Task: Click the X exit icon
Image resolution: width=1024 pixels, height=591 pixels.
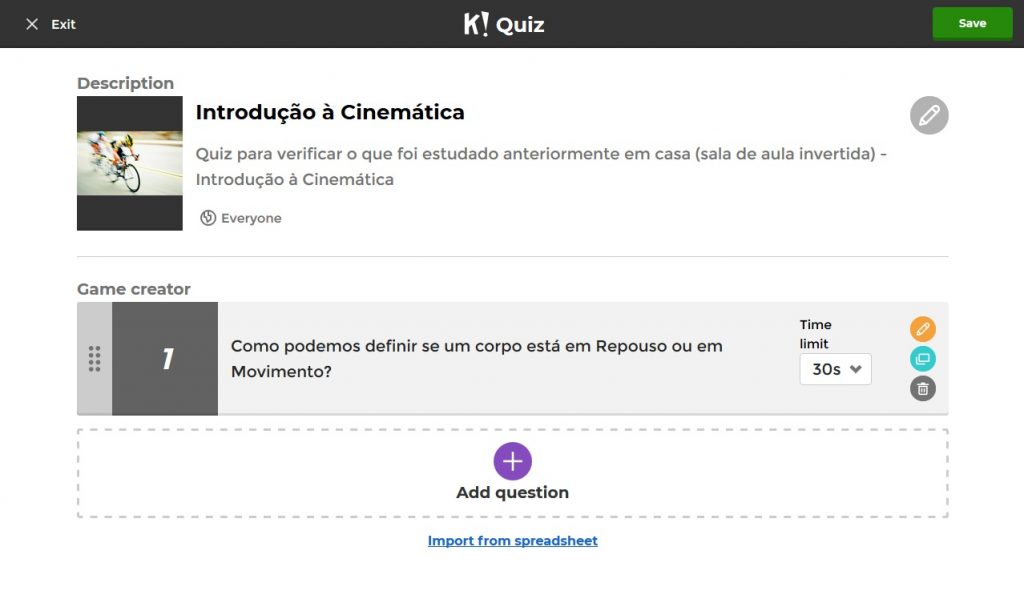Action: pyautogui.click(x=32, y=24)
